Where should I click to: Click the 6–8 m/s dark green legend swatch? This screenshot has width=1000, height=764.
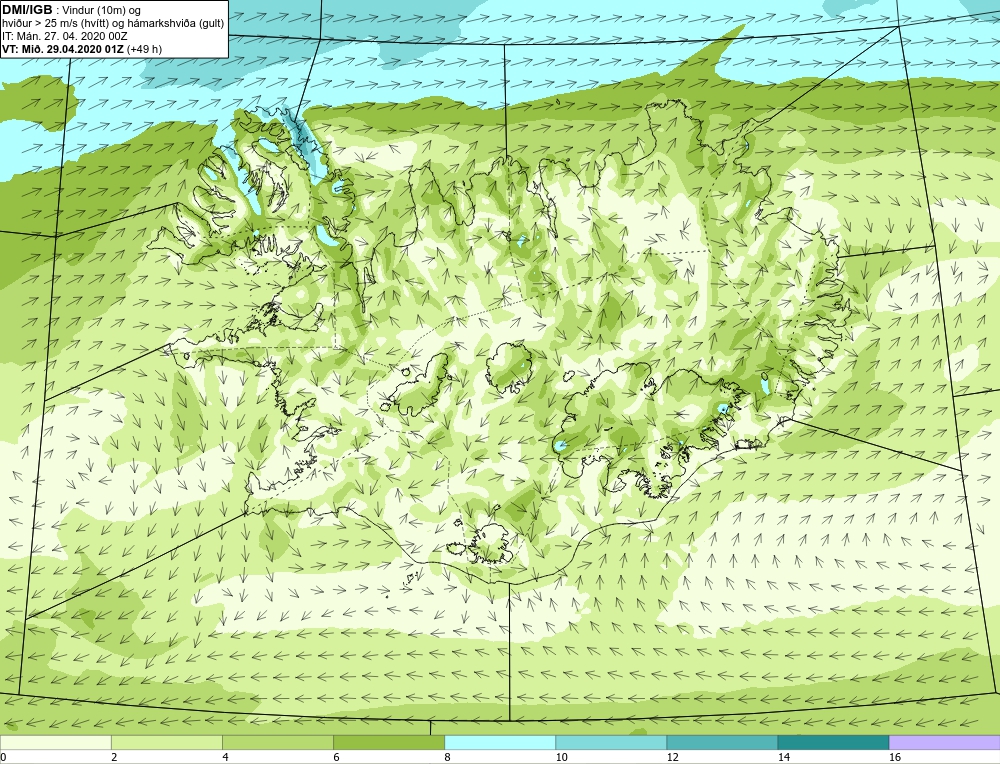click(x=388, y=742)
